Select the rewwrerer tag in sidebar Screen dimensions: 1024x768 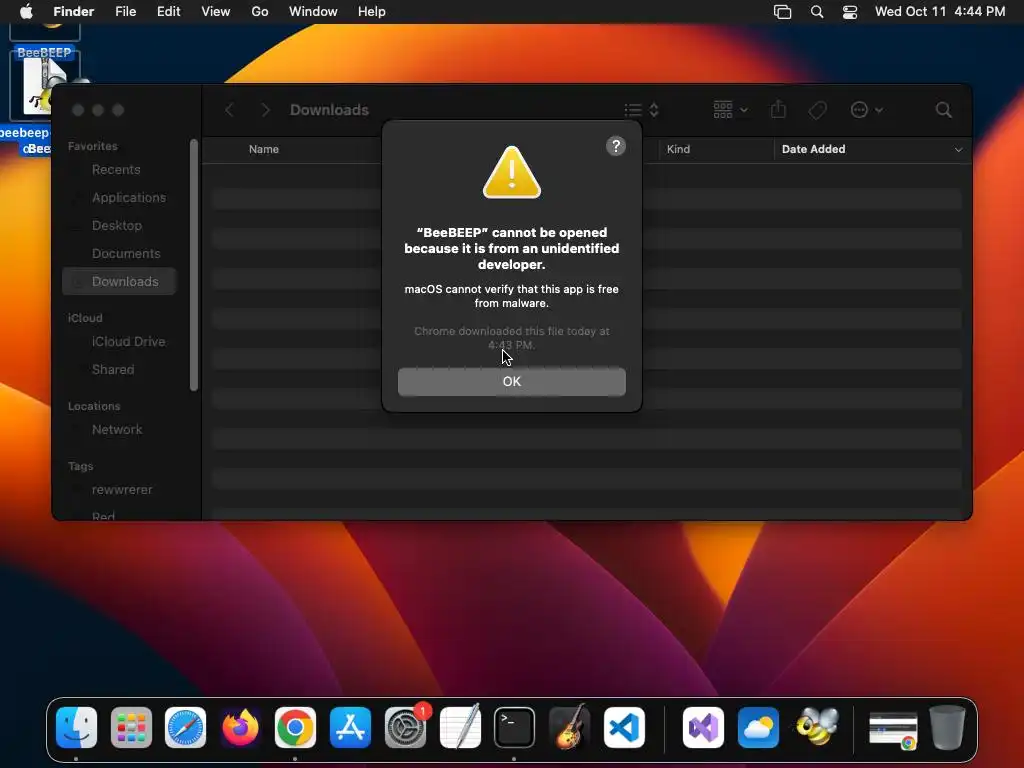pos(122,490)
